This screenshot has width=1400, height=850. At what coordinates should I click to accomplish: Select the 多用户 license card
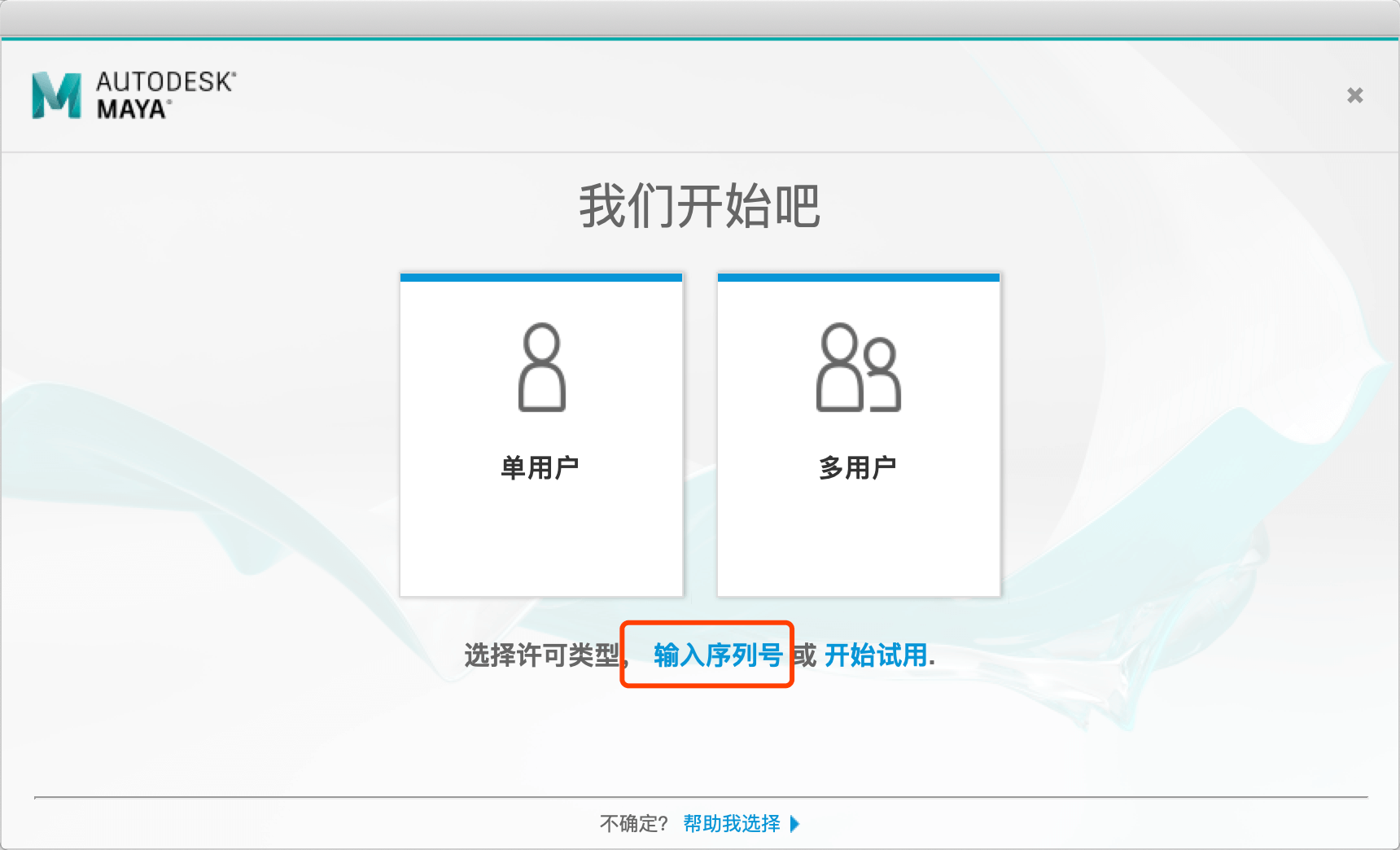[858, 436]
